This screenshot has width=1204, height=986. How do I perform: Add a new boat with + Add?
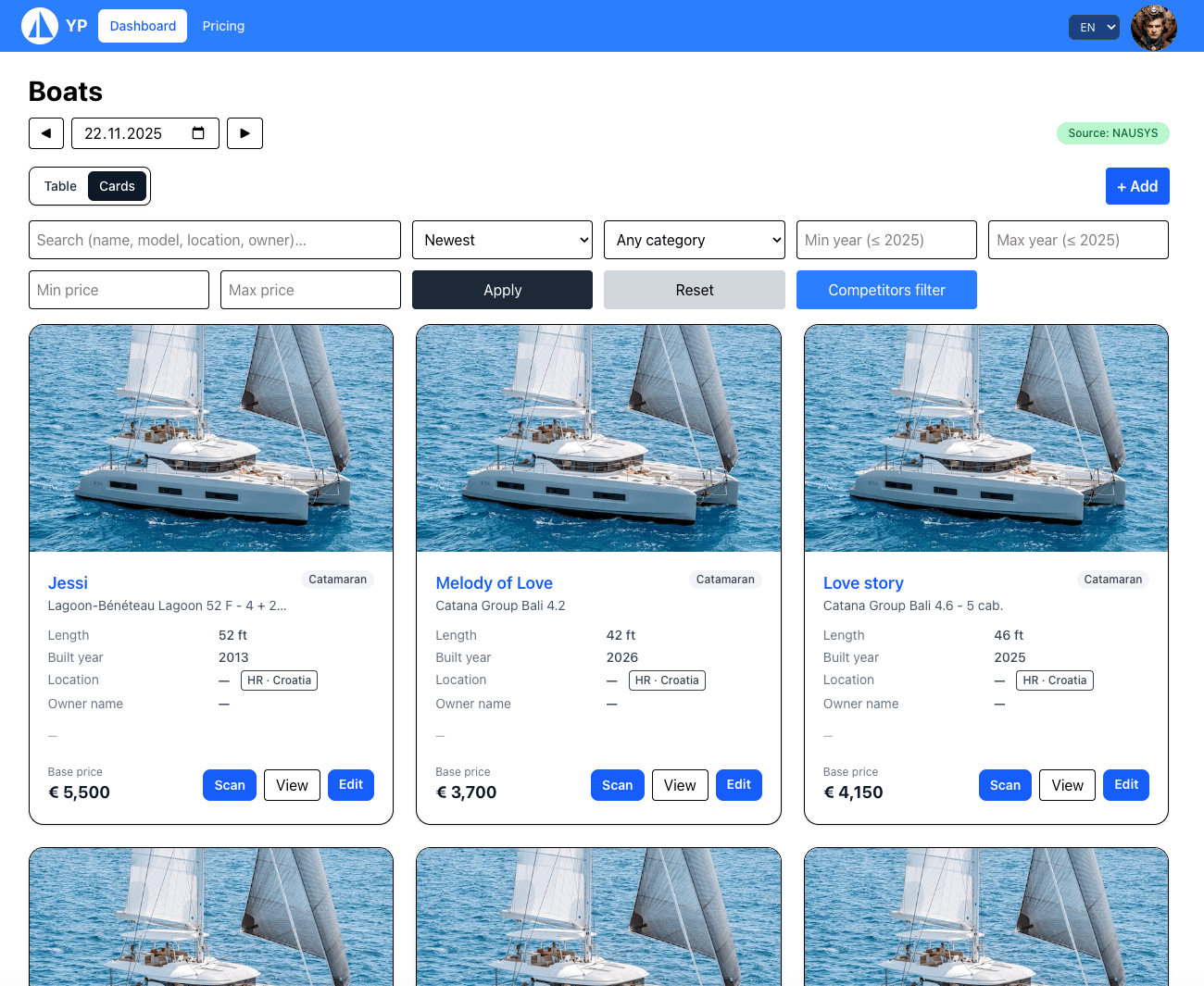click(x=1137, y=186)
